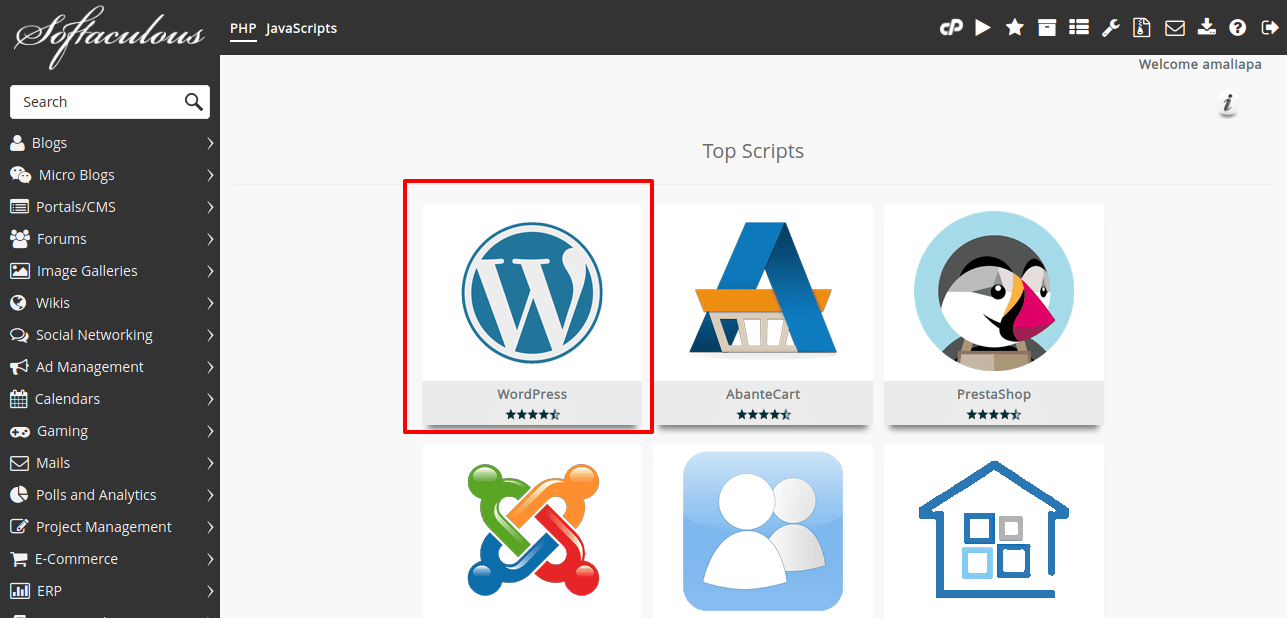Open the cPanel control panel icon
The image size is (1287, 618).
tap(950, 28)
